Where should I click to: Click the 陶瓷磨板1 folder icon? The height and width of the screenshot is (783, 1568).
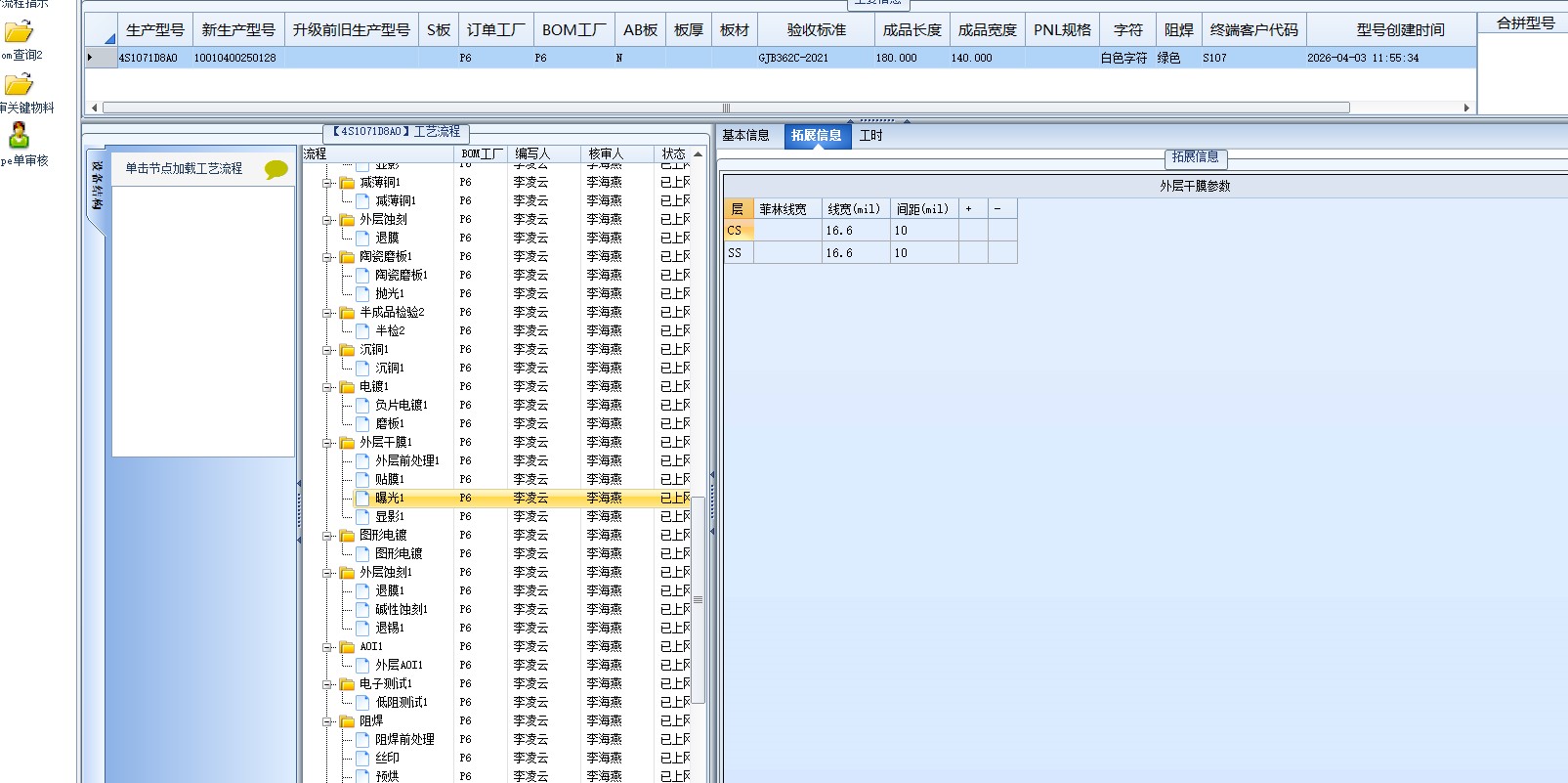347,257
